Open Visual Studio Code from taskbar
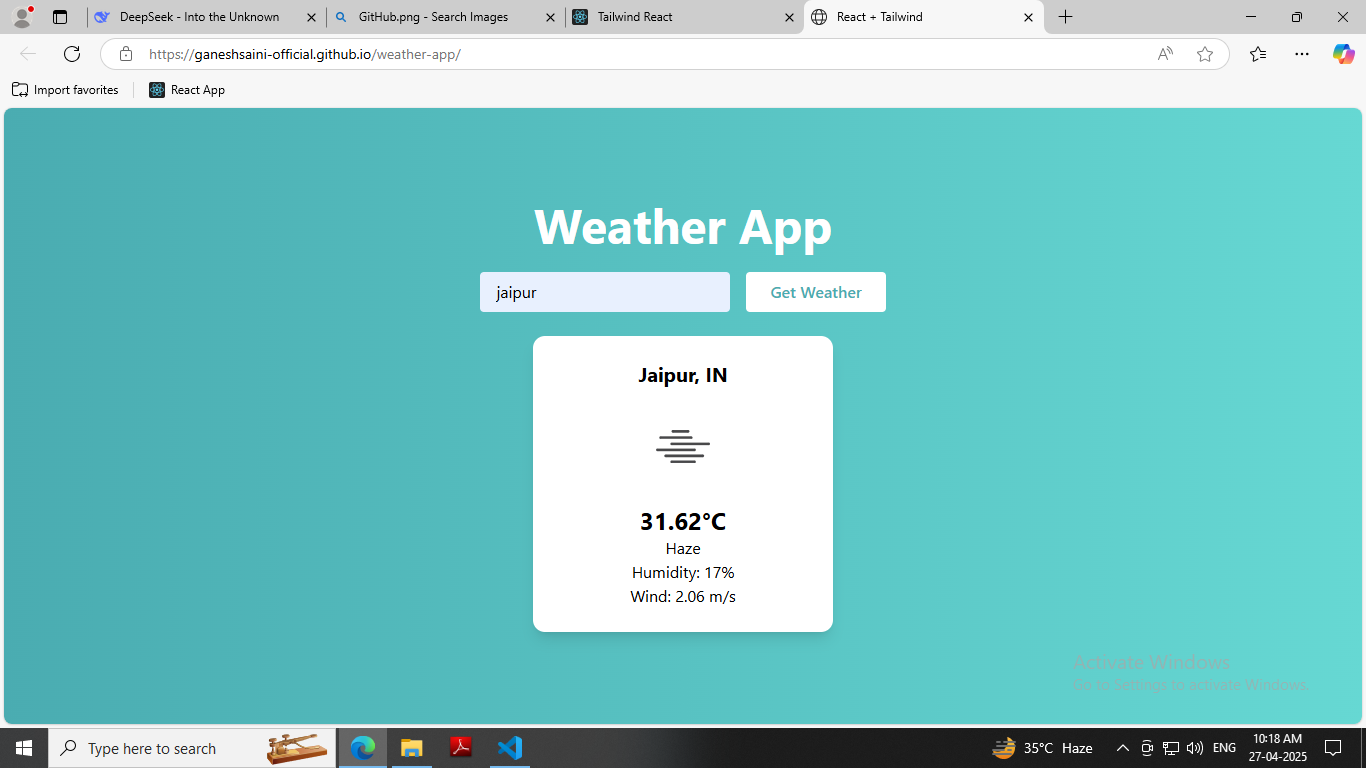The height and width of the screenshot is (768, 1366). pyautogui.click(x=510, y=748)
